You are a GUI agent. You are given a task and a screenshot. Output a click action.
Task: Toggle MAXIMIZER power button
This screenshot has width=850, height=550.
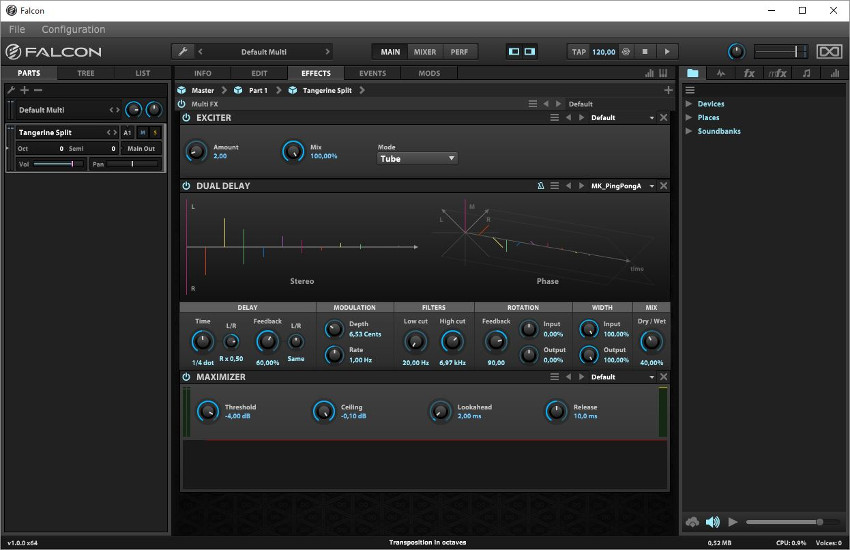186,377
